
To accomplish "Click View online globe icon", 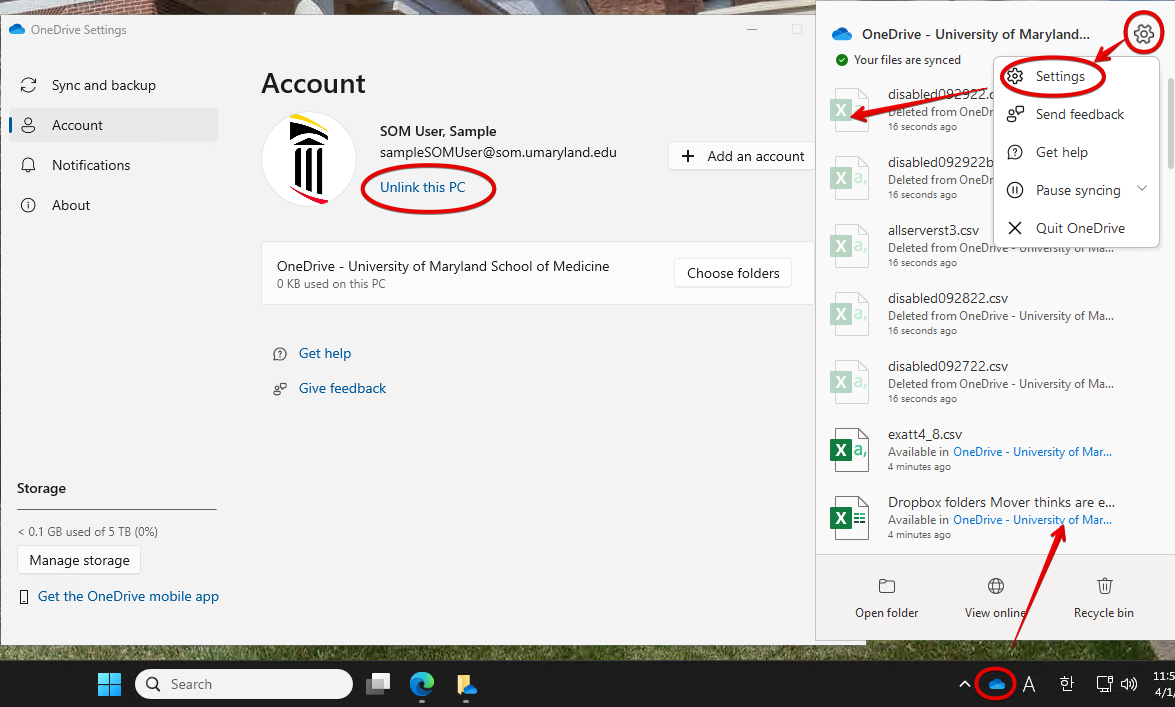I will click(995, 598).
